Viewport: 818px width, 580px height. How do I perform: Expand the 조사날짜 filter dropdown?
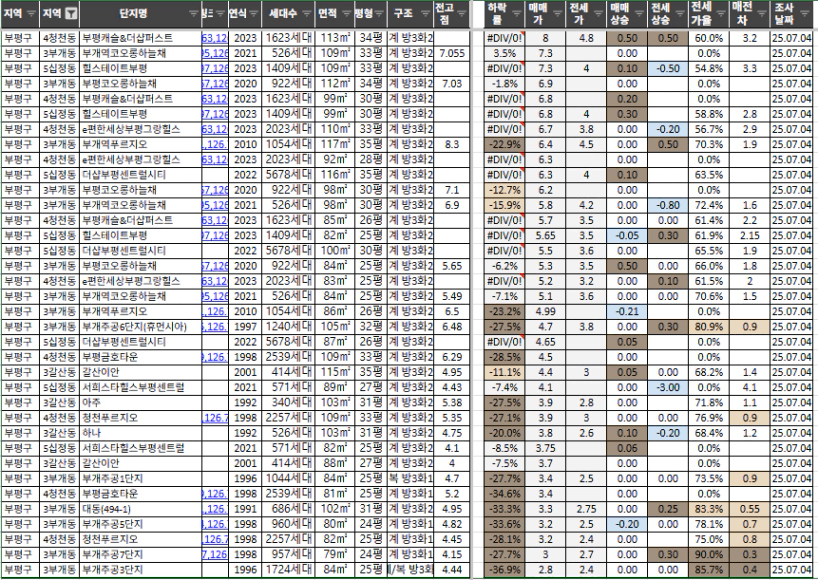806,14
